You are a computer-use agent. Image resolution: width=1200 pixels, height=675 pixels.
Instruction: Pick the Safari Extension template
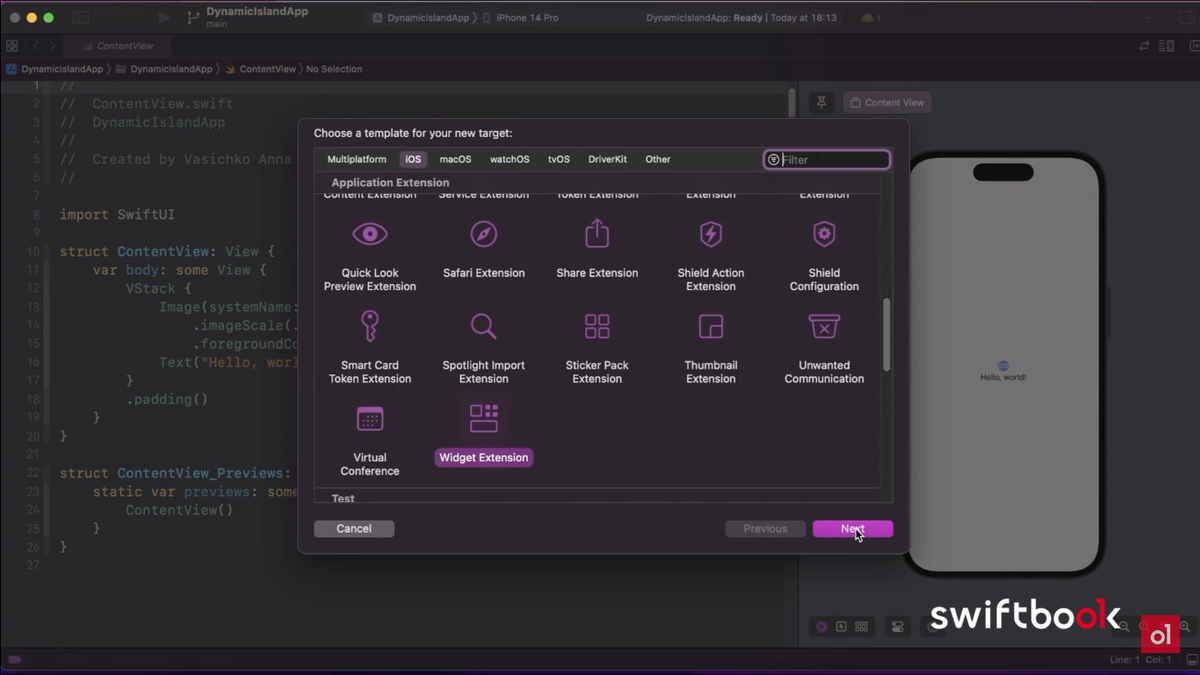pyautogui.click(x=484, y=249)
